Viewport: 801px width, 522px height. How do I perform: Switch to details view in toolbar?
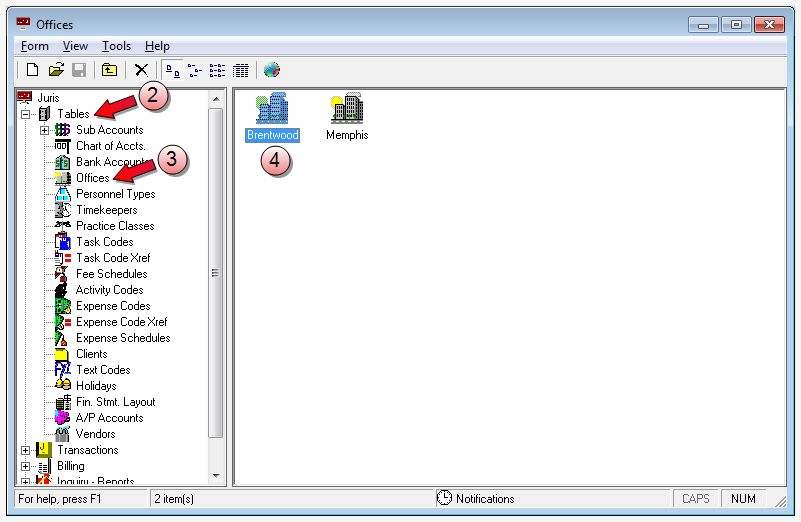240,70
